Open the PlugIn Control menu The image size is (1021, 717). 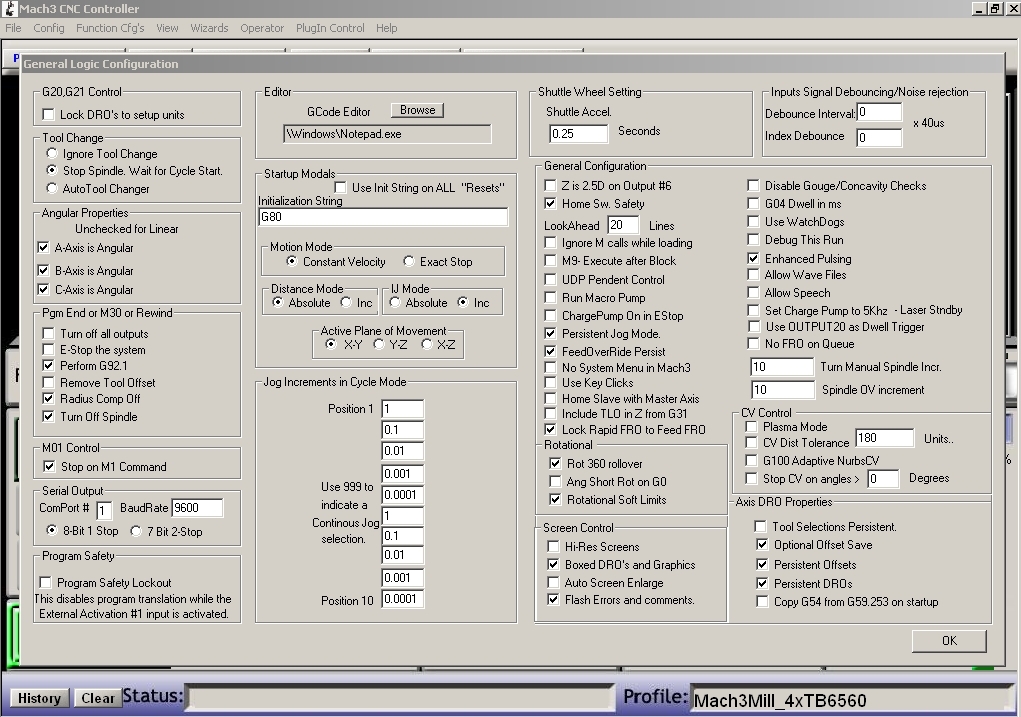pos(330,28)
